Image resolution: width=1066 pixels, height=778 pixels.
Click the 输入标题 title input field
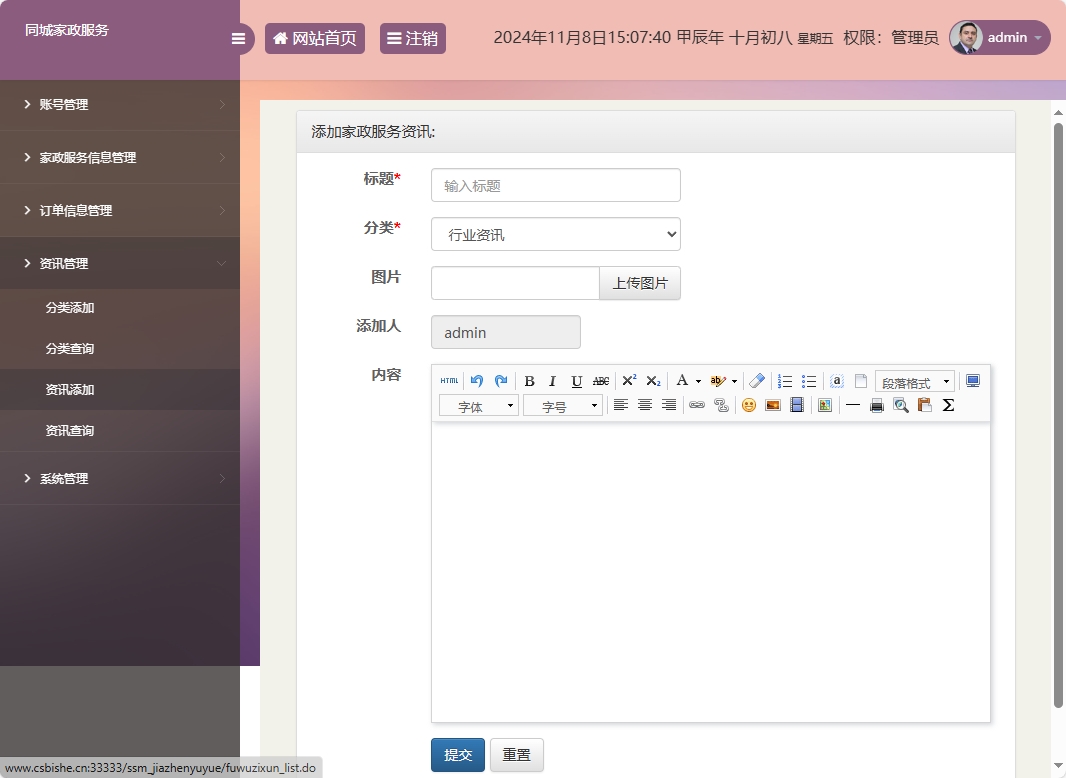tap(555, 185)
